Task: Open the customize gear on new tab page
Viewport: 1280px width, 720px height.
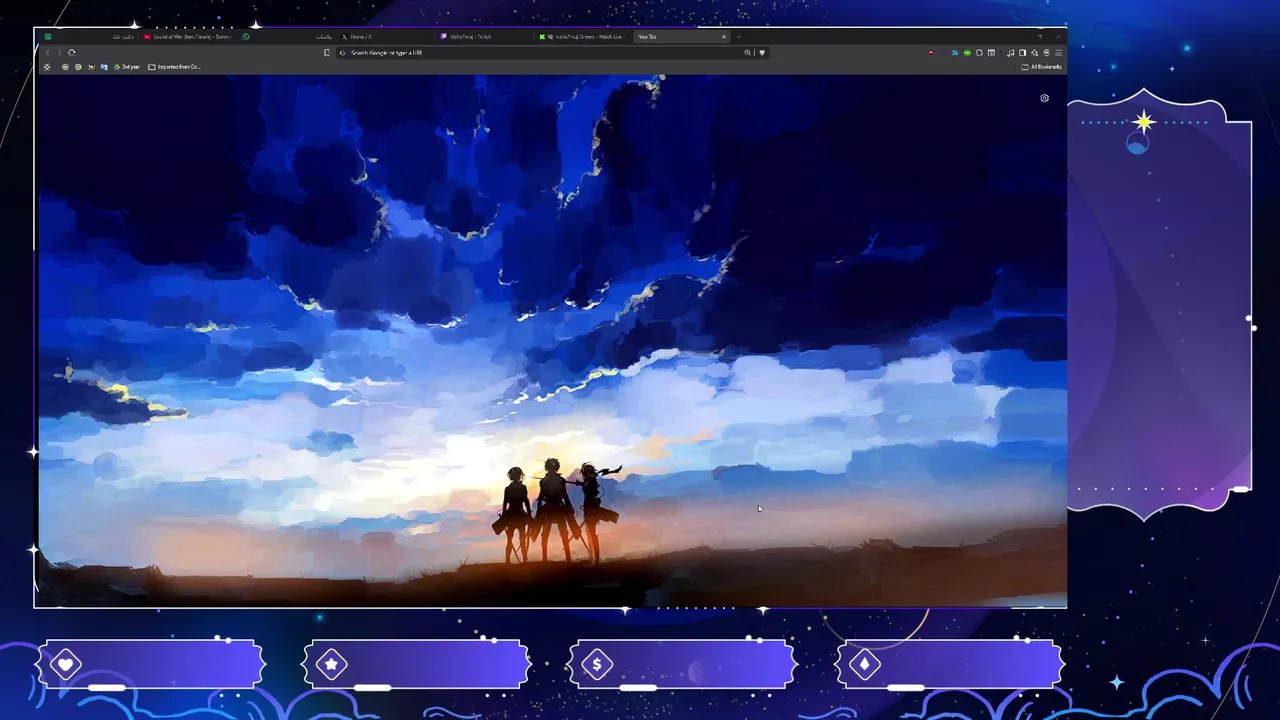Action: click(1044, 98)
